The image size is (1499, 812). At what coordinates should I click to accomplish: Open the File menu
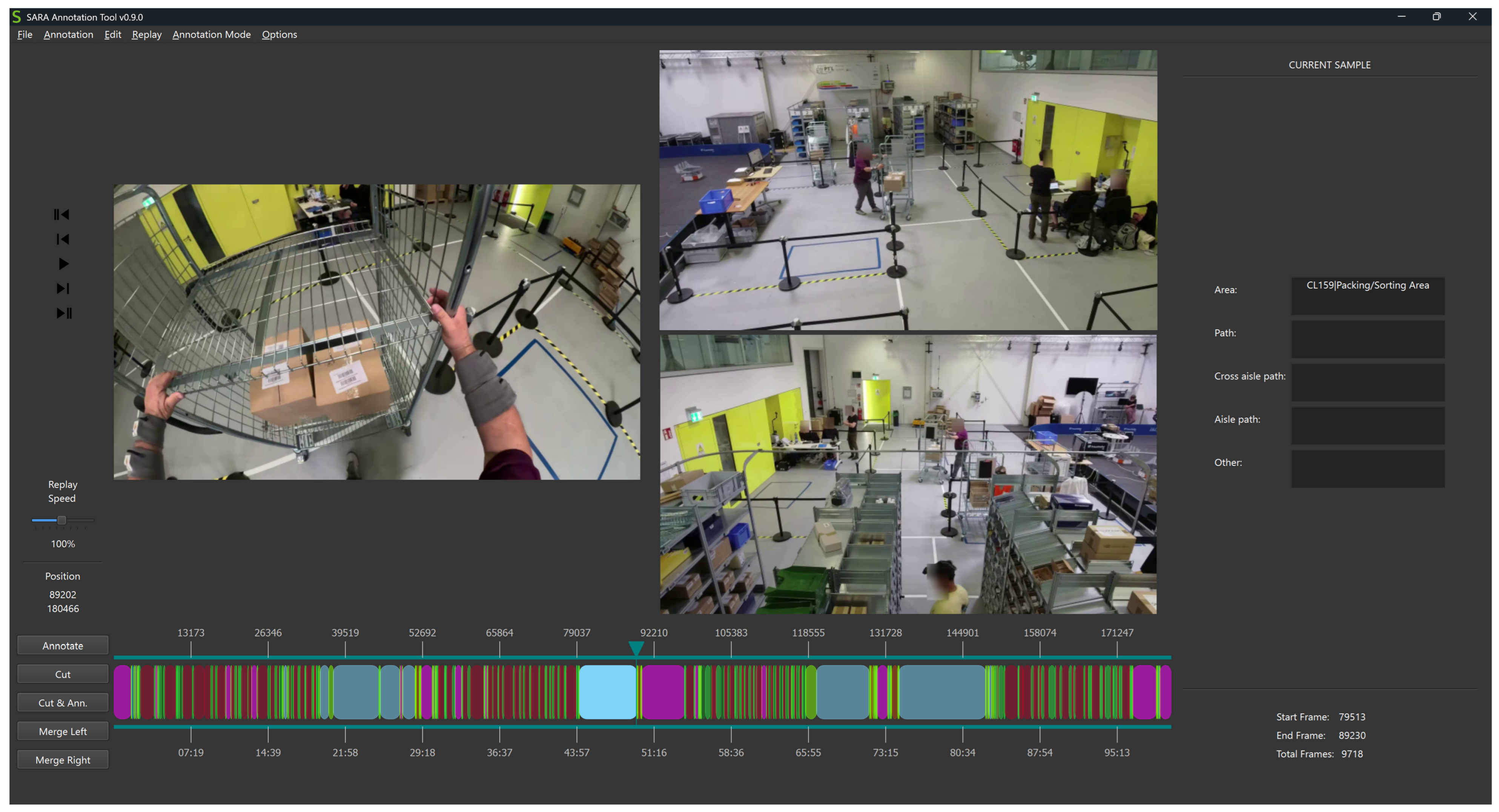pos(25,35)
